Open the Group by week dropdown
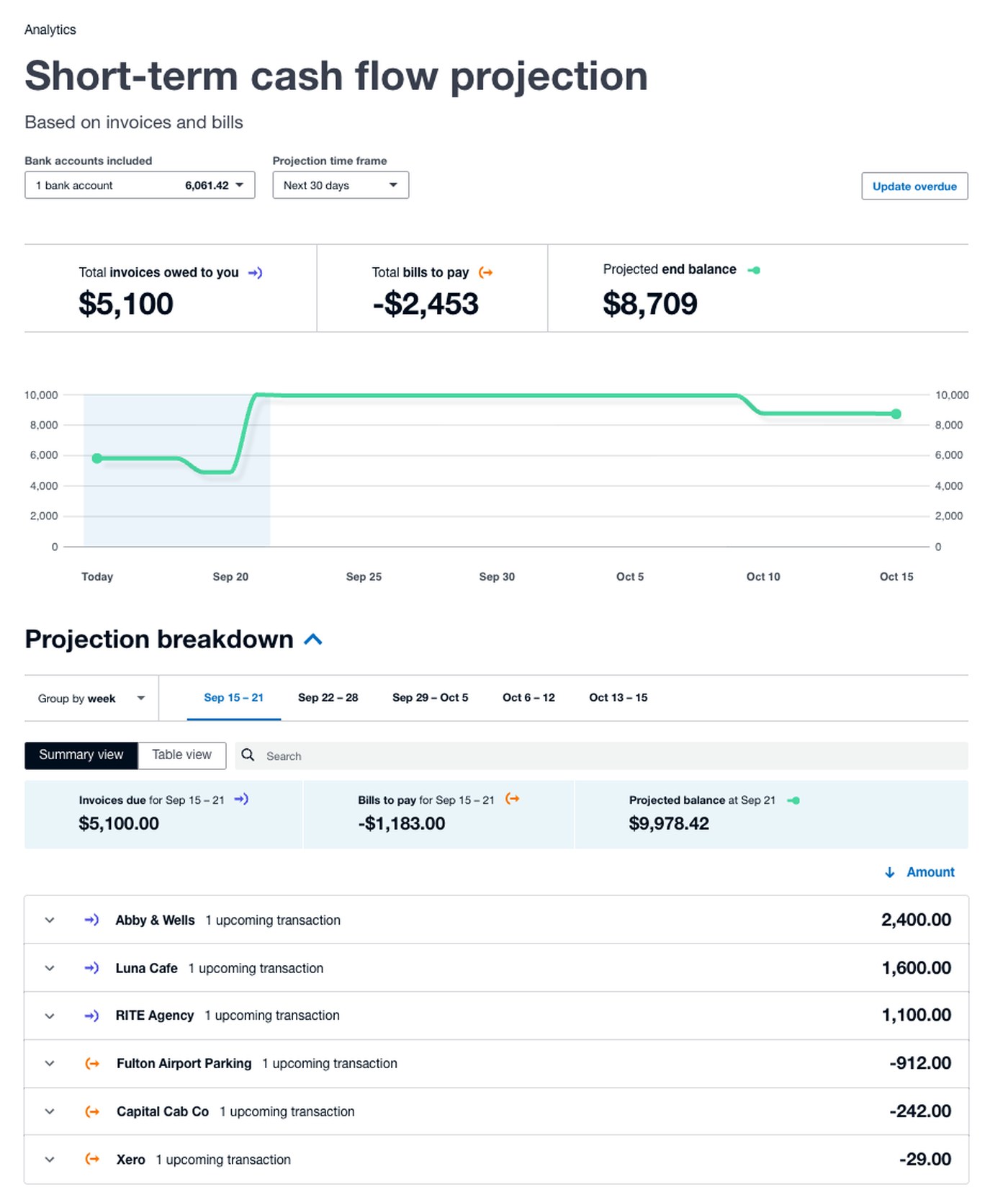 [x=91, y=698]
